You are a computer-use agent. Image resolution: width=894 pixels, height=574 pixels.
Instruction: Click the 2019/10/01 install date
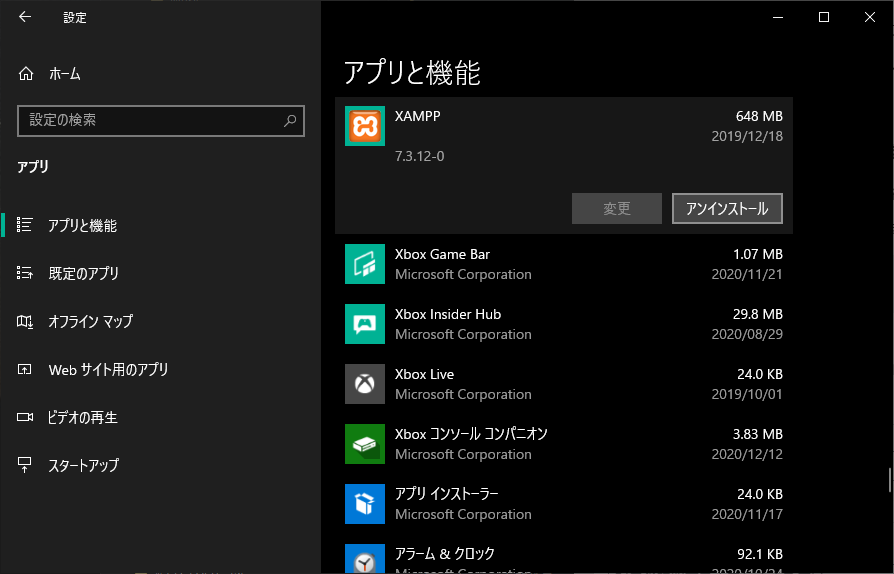coord(747,394)
